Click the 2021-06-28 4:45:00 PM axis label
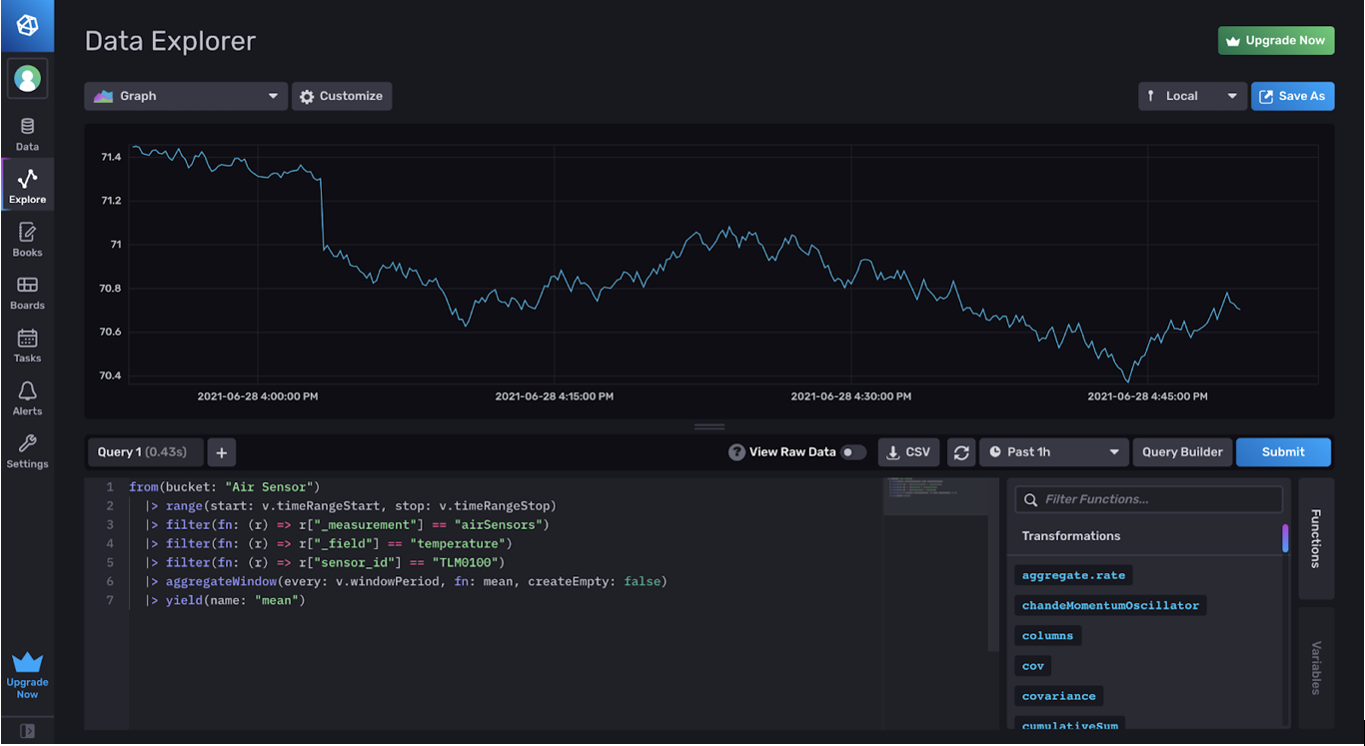This screenshot has width=1365, height=746. pyautogui.click(x=1147, y=396)
